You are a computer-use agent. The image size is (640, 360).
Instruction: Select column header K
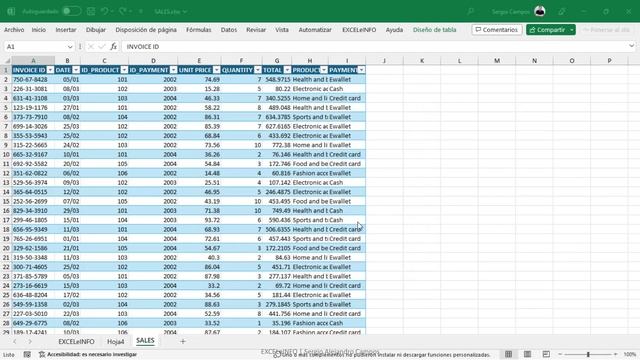422,61
